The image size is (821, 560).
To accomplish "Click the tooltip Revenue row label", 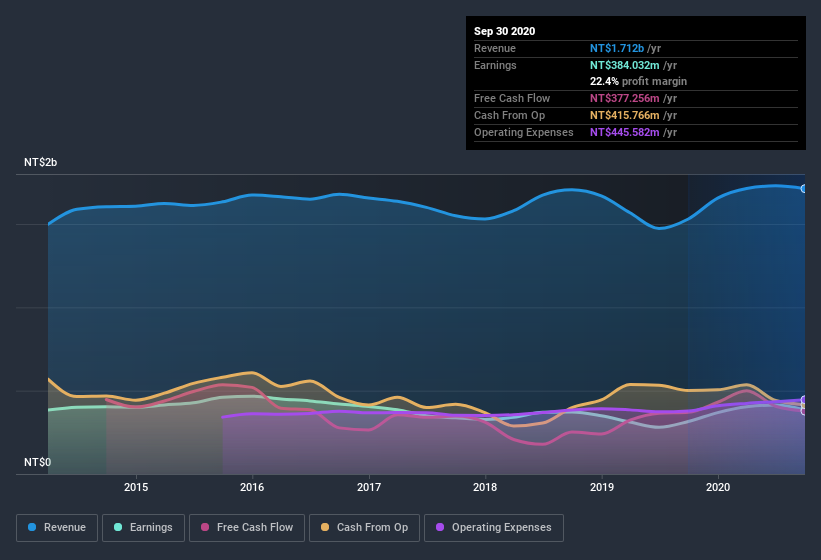I will (495, 48).
